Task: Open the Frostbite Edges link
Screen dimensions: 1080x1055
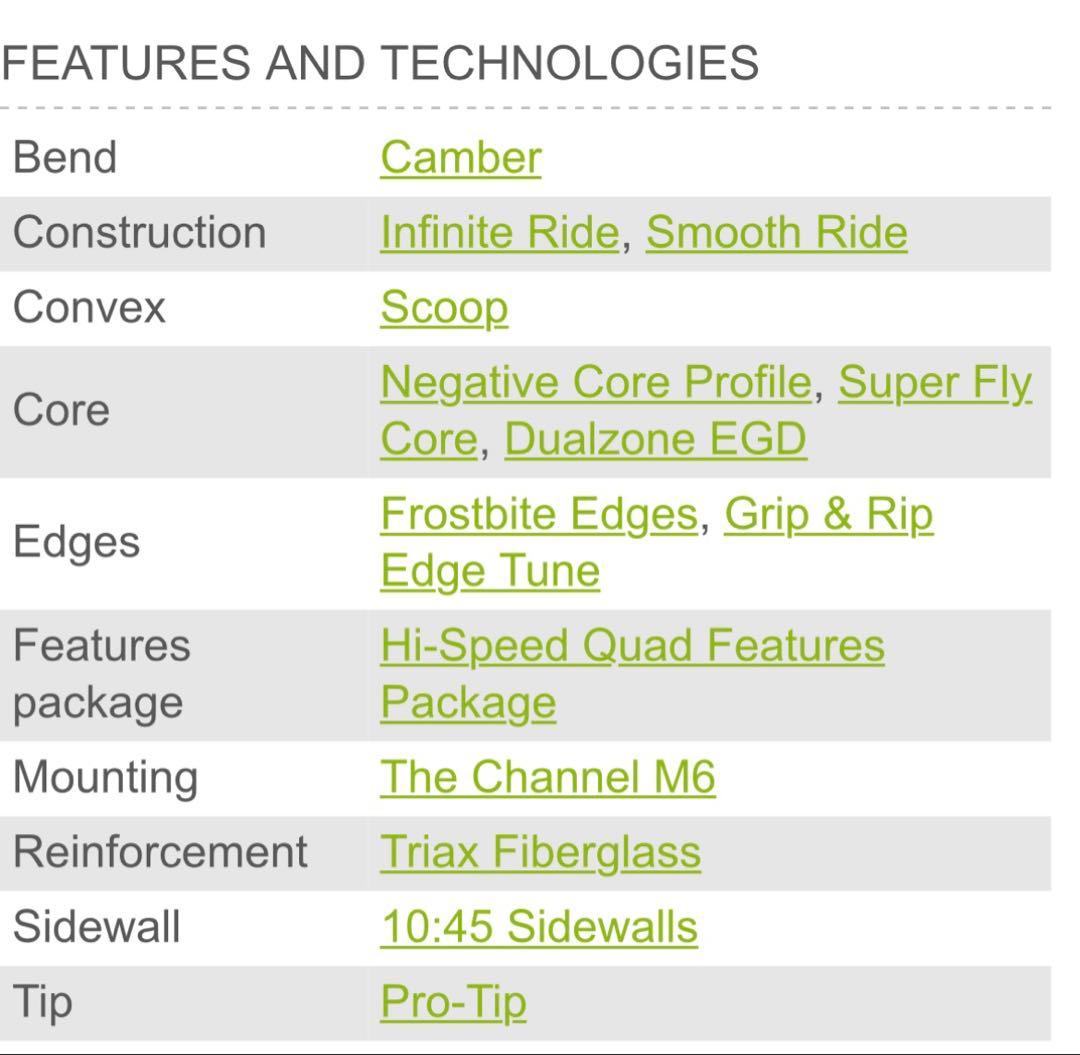Action: [538, 515]
